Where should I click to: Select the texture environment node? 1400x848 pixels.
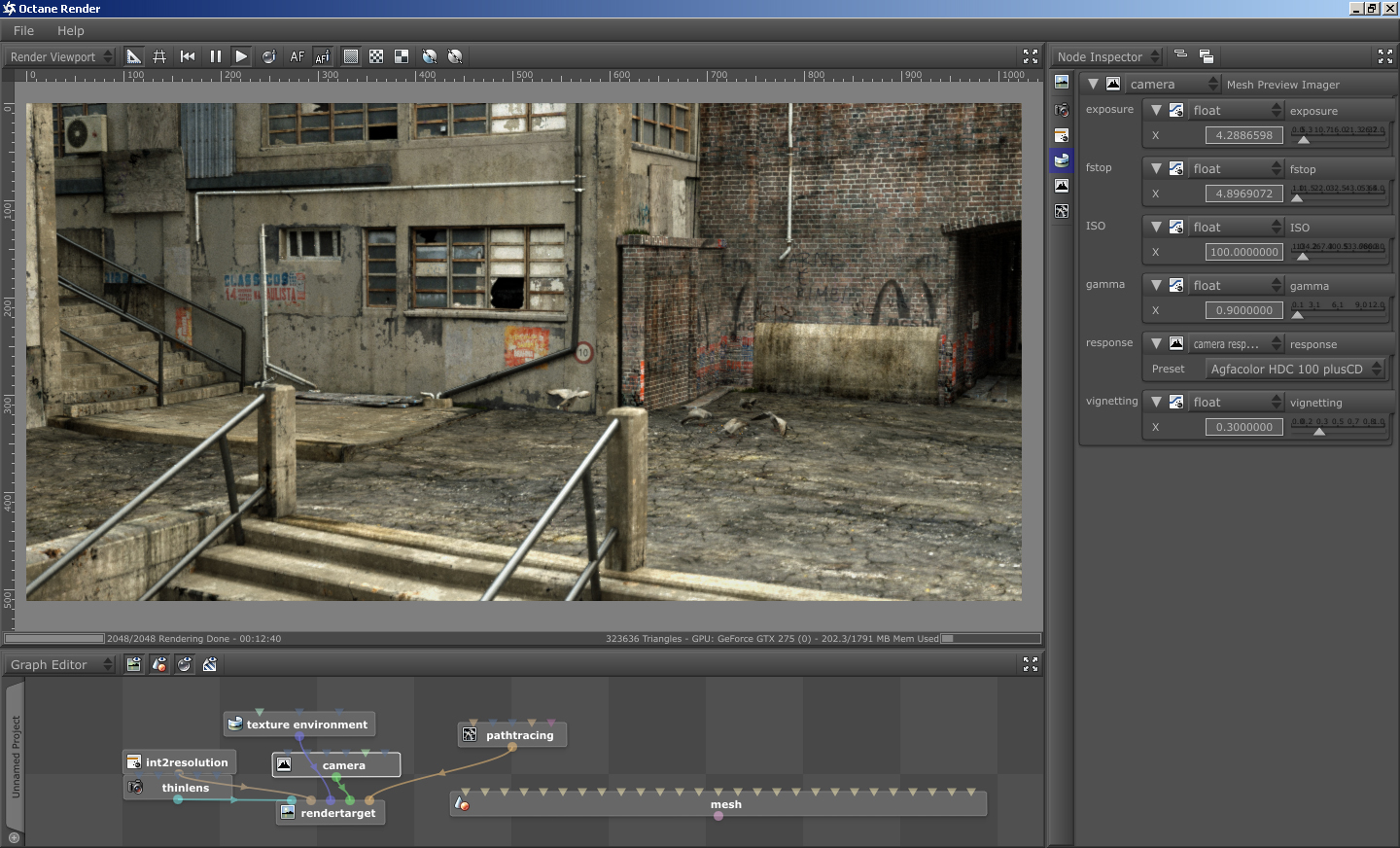tap(306, 724)
